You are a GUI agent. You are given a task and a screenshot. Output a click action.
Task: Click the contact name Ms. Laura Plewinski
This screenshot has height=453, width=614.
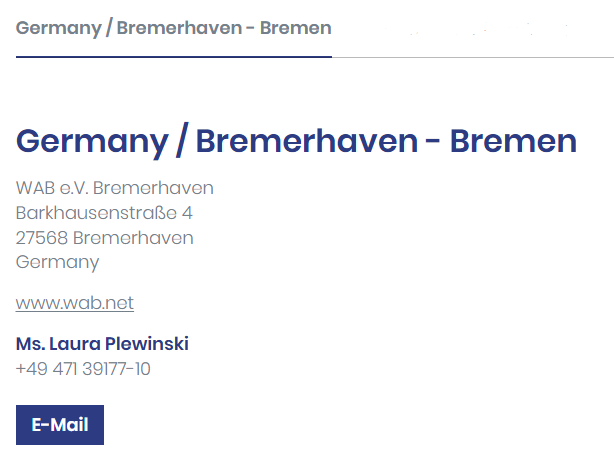pos(102,344)
